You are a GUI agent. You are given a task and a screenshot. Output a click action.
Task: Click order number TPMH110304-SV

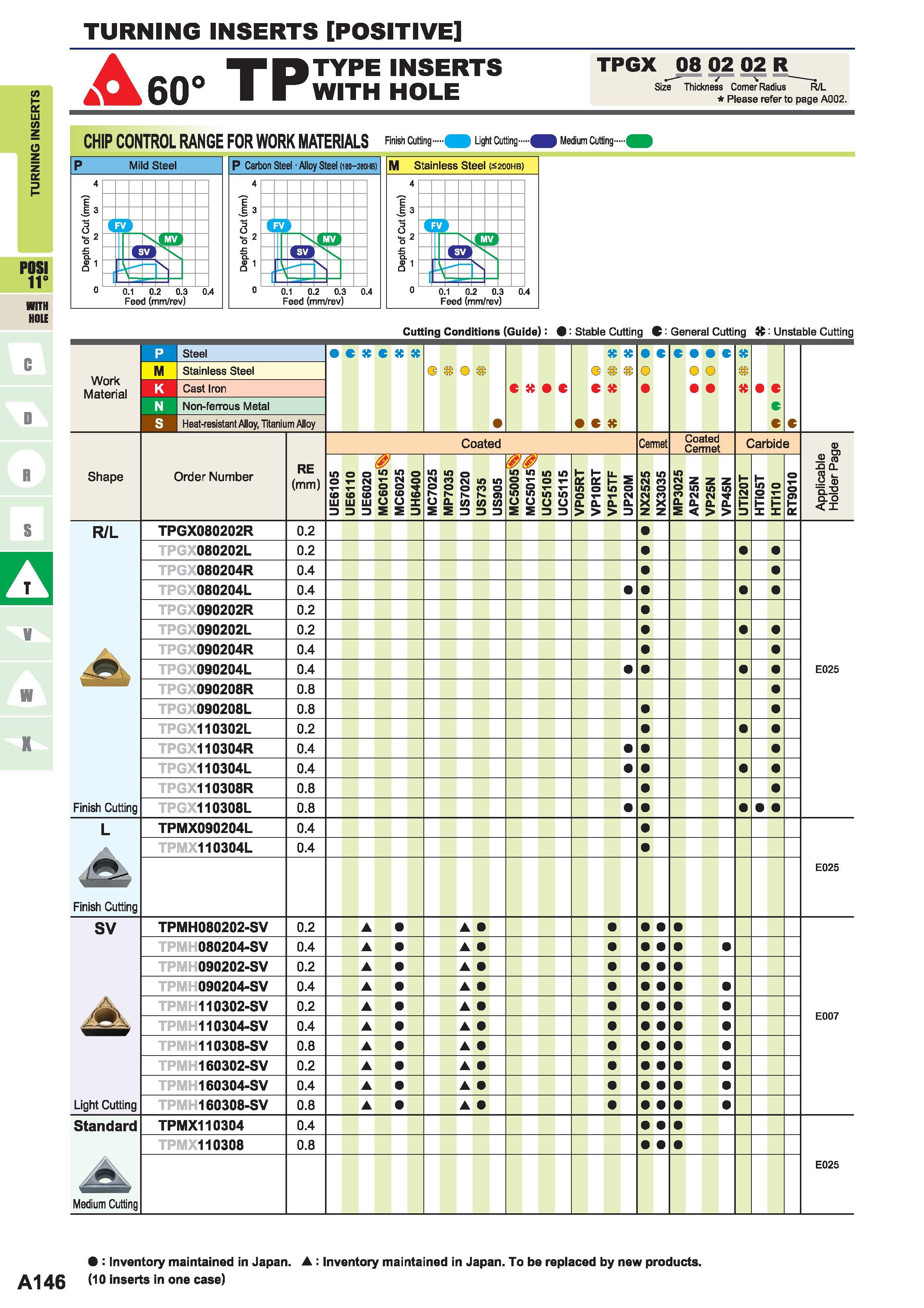tap(213, 1026)
